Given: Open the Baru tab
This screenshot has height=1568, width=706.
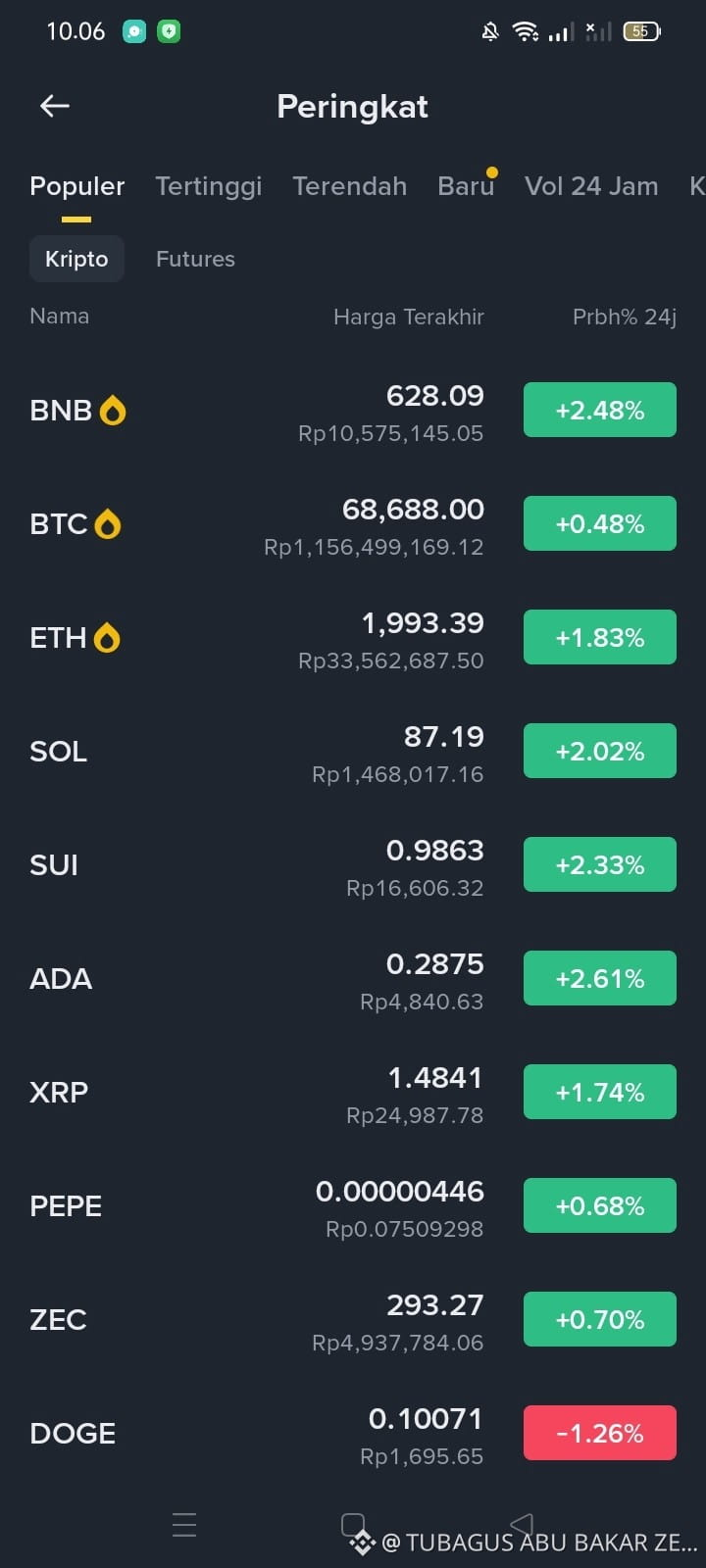Looking at the screenshot, I should tap(466, 186).
